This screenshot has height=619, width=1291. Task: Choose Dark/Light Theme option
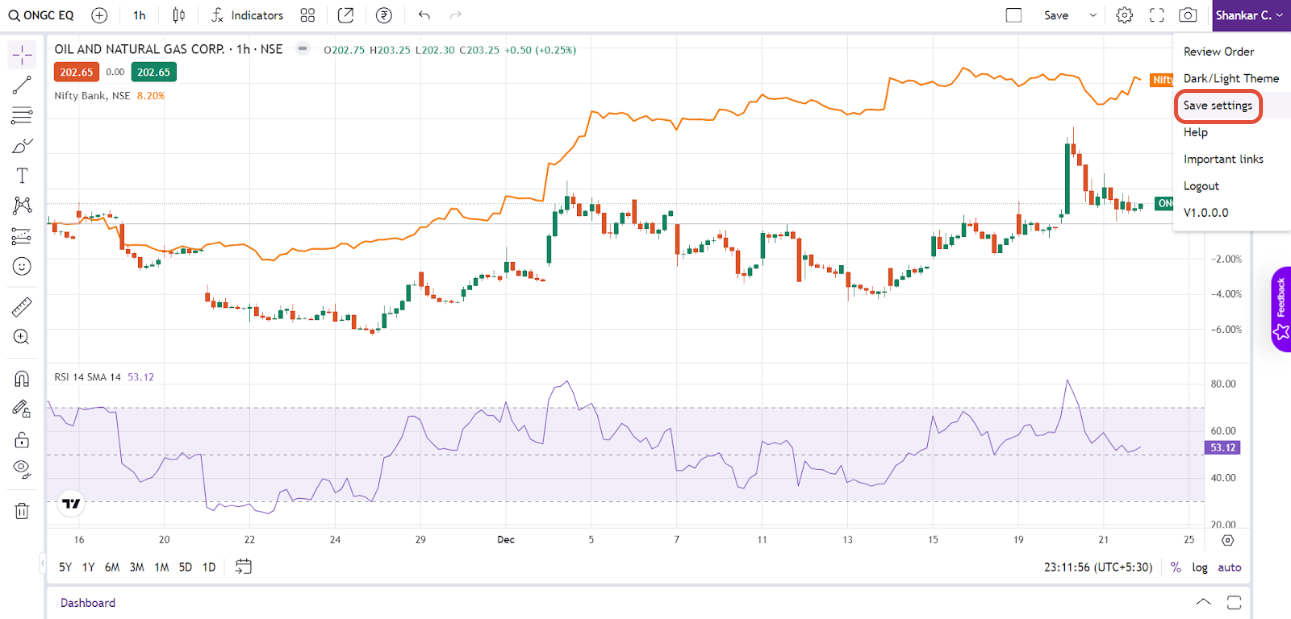[x=1231, y=78]
